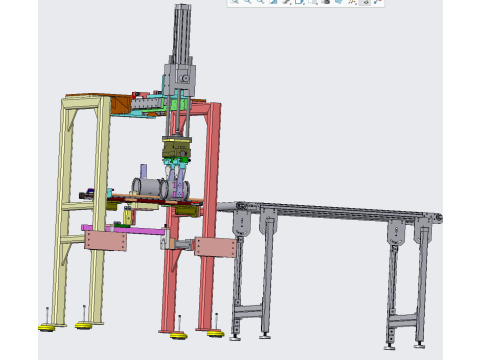This screenshot has height=360, width=480.
Task: Toggle the Spin Center icon
Action: (378, 2)
